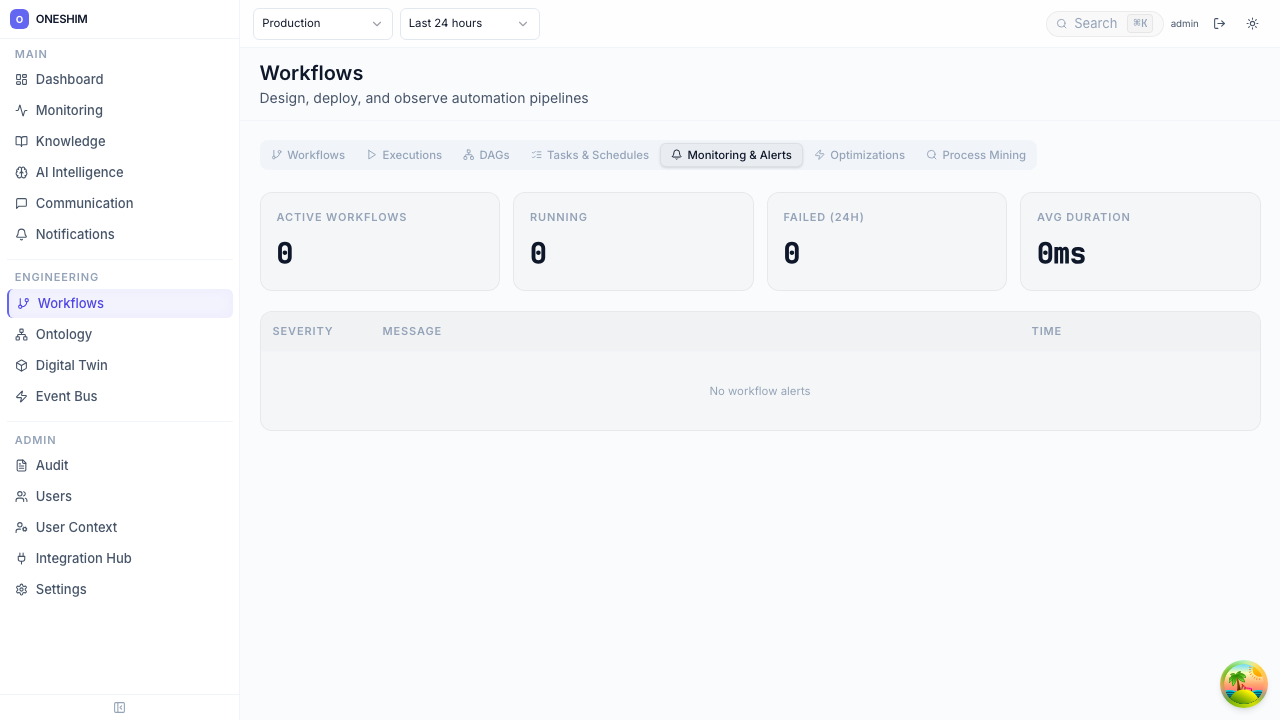Viewport: 1280px width, 720px height.
Task: Expand the Last 24 hours time selector
Action: click(x=469, y=23)
